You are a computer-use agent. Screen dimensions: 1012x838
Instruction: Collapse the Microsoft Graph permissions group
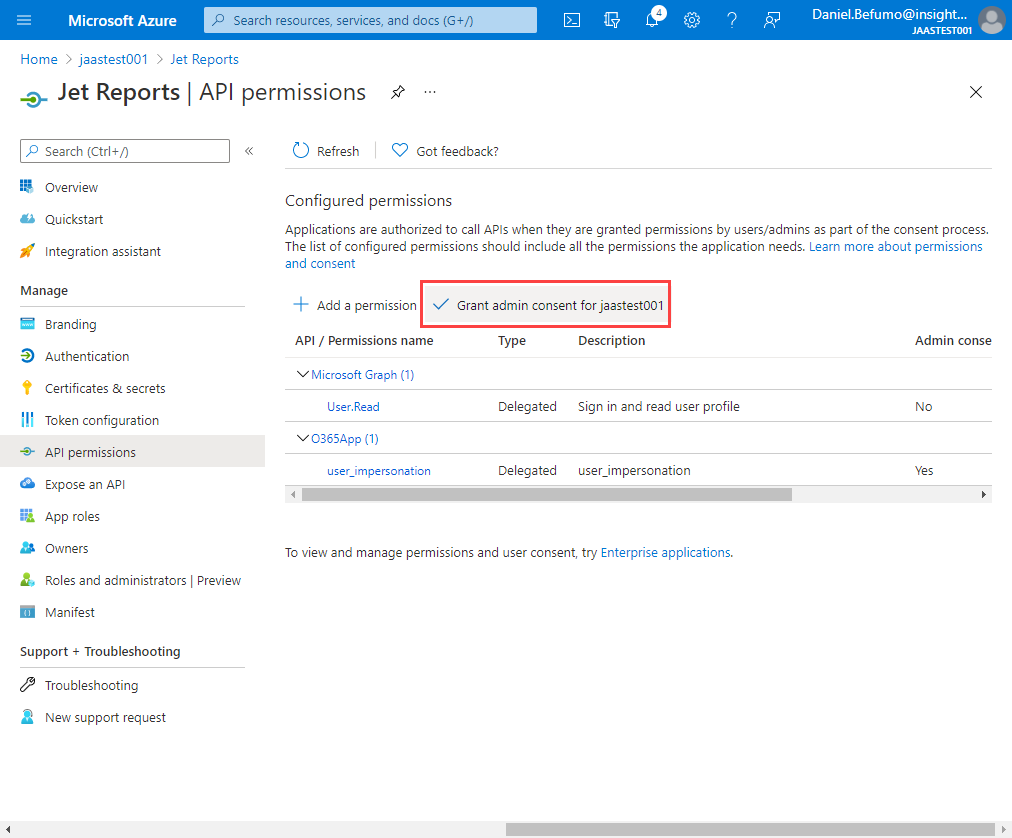click(303, 374)
